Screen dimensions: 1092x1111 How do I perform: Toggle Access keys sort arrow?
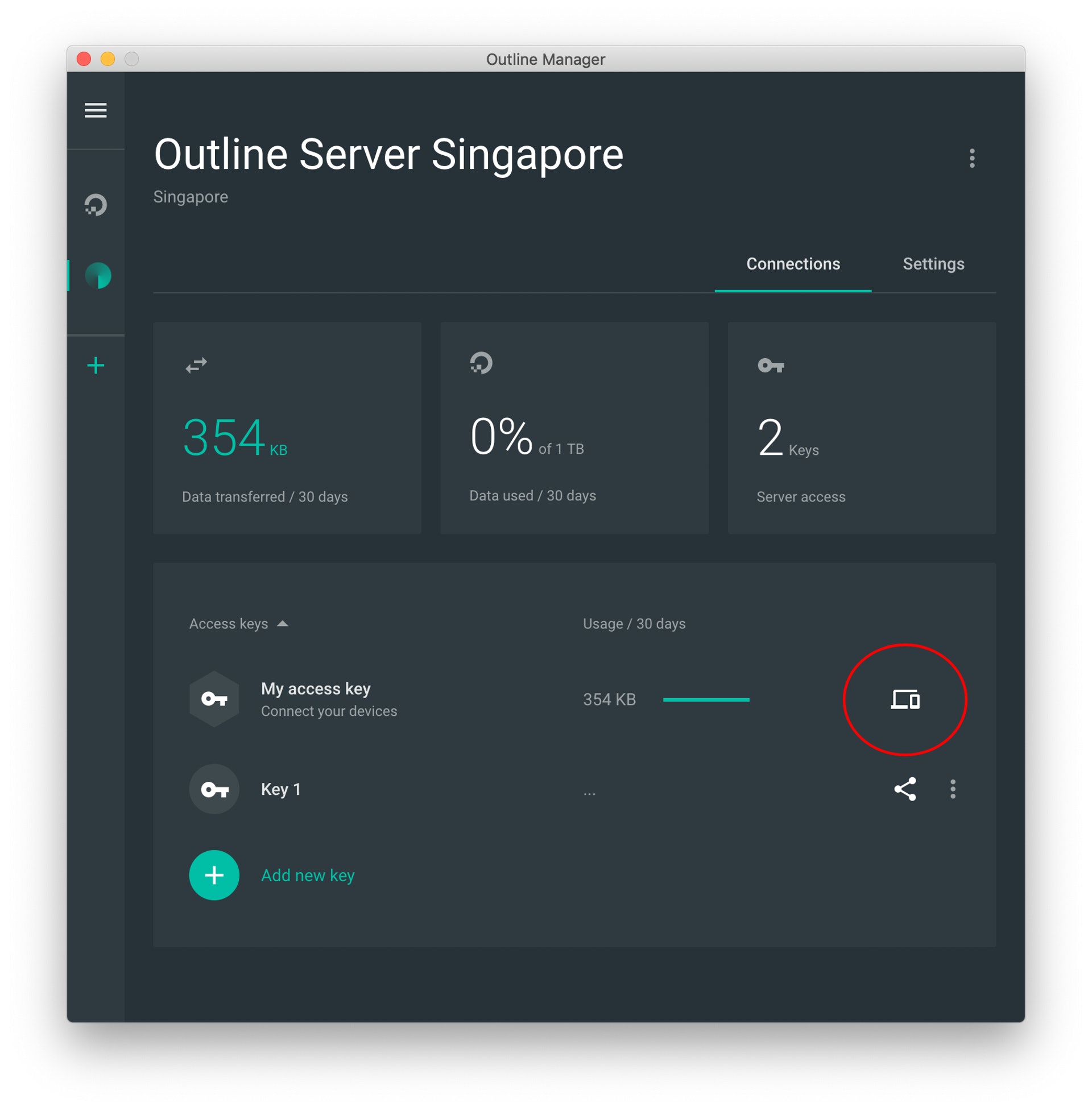283,624
